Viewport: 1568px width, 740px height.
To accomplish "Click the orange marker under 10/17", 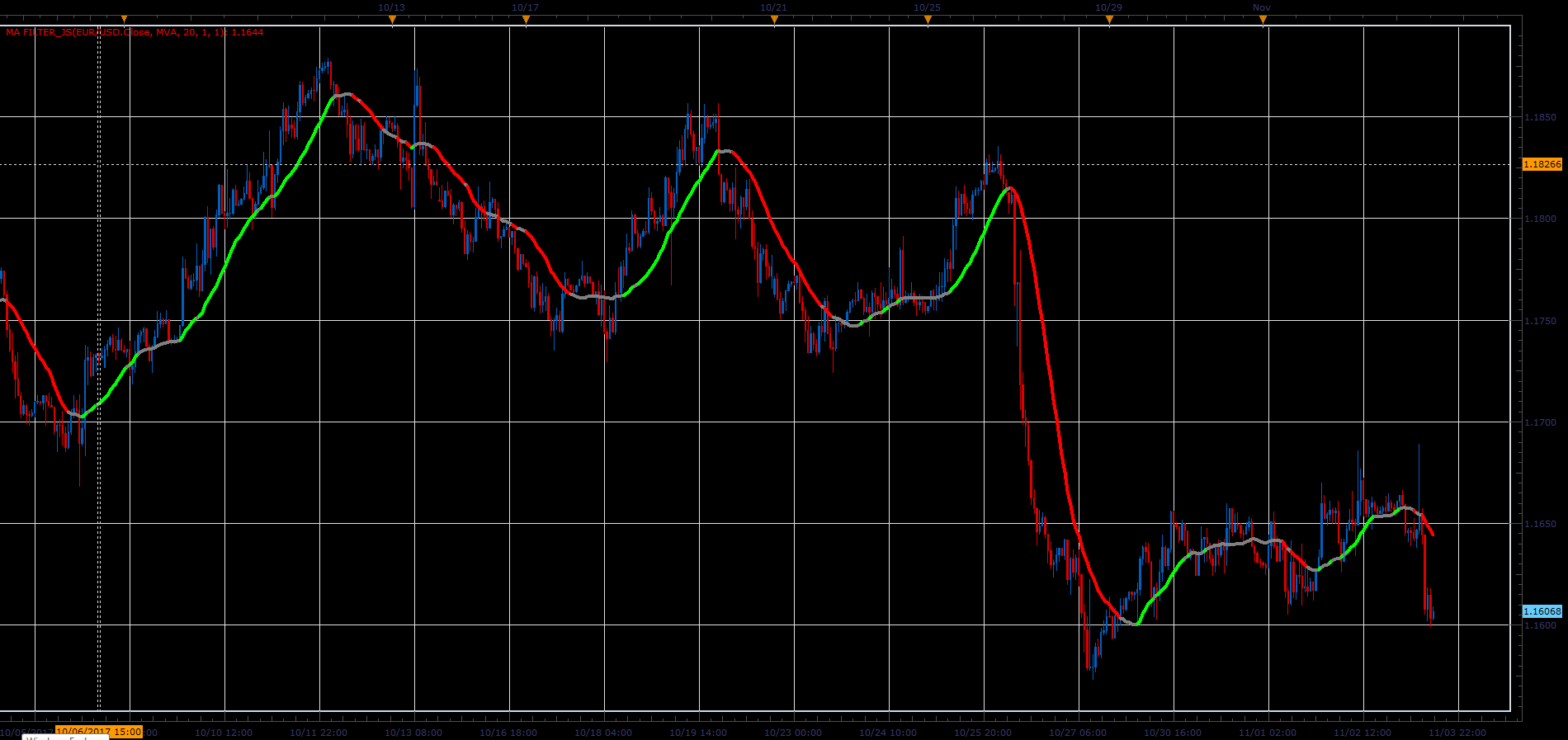I will 526,20.
